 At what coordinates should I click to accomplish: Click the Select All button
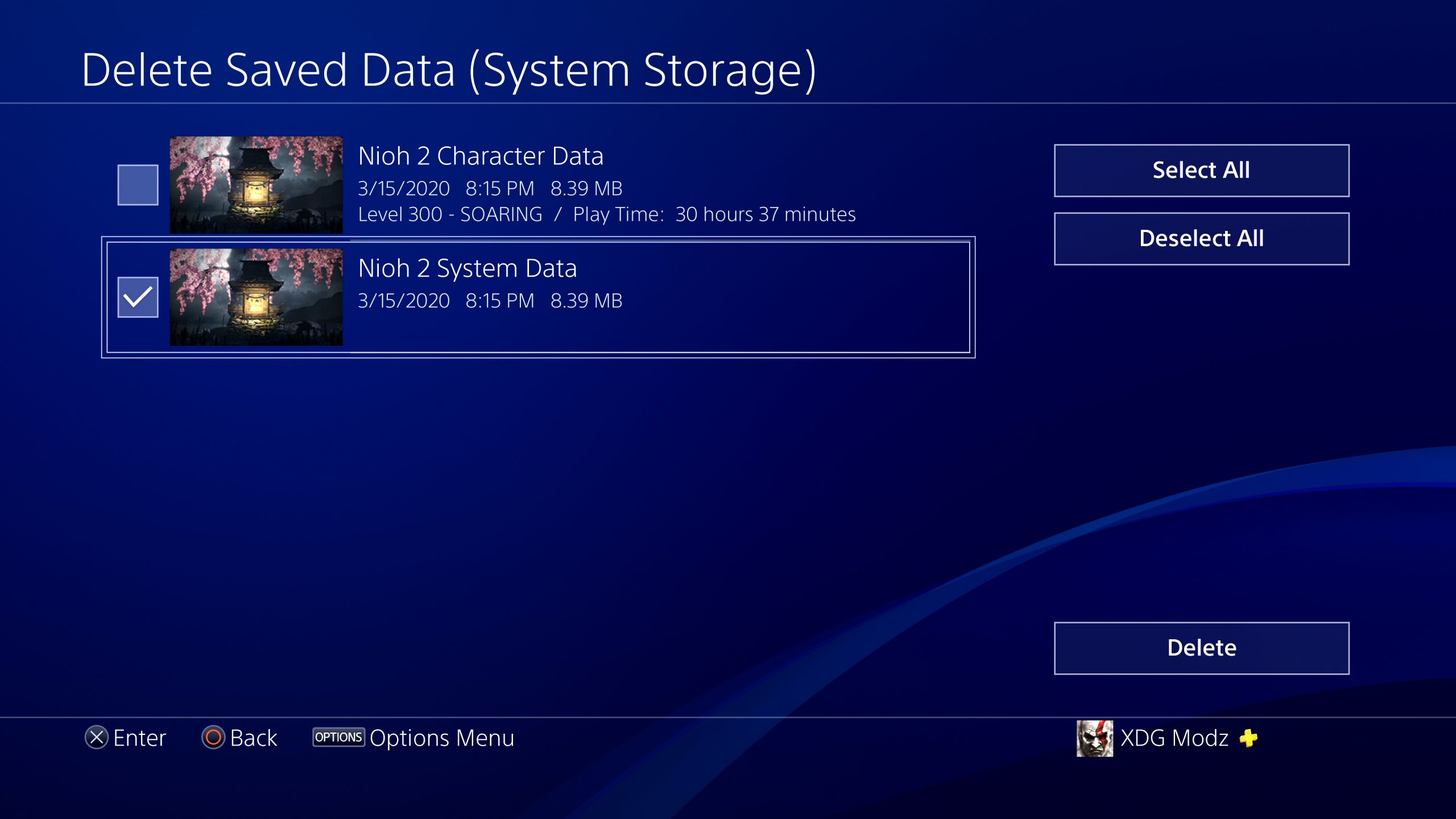[1201, 168]
